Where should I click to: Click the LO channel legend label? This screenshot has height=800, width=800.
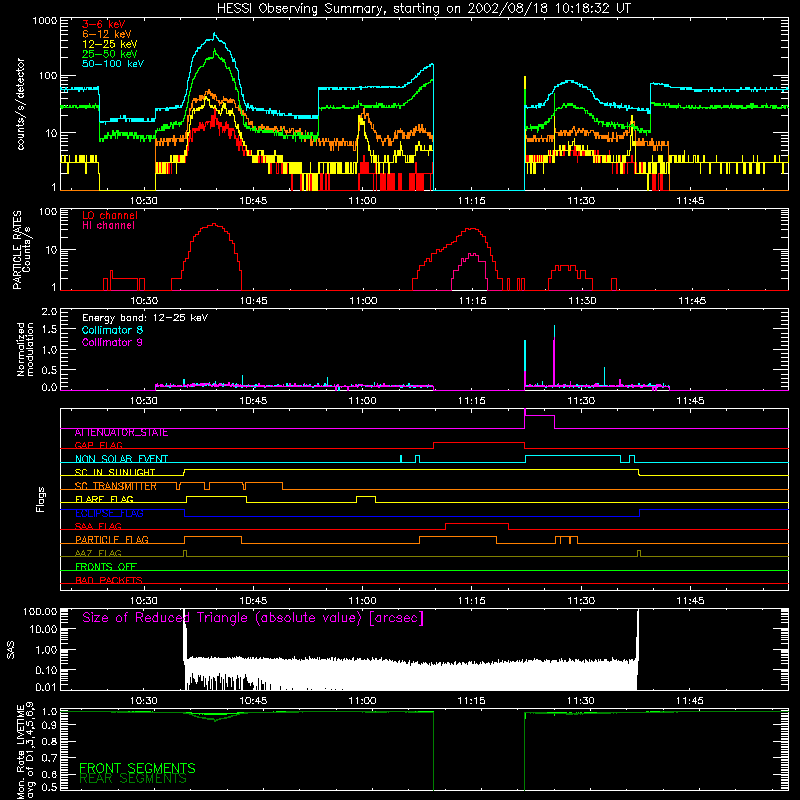click(110, 215)
